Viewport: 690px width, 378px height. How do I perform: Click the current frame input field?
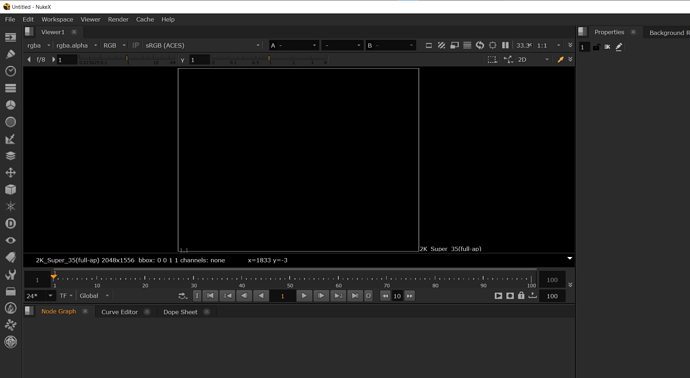pos(282,296)
